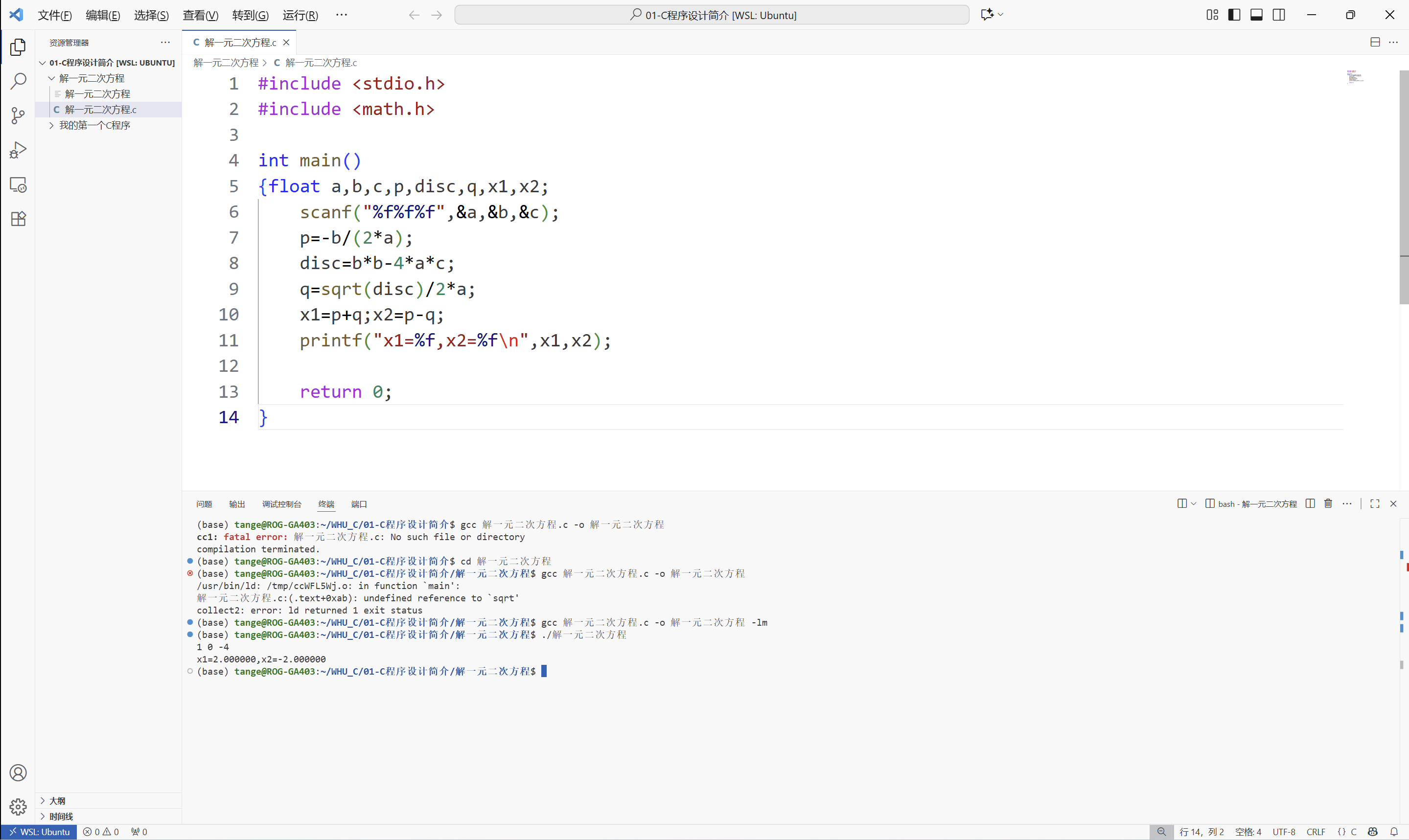
Task: Open Remote Explorer view
Action: pos(18,184)
